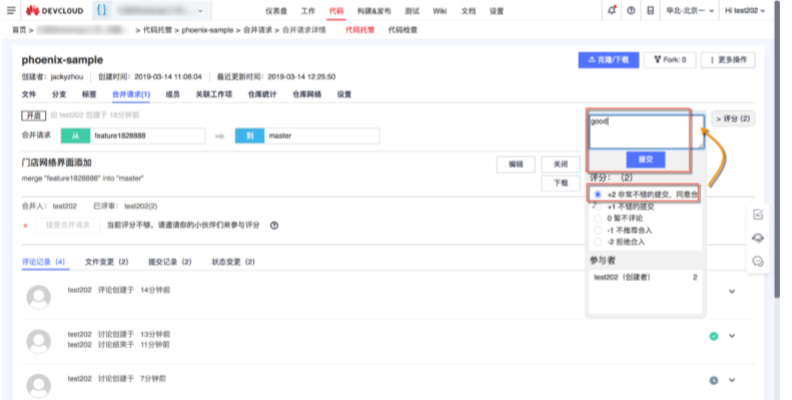Open the 合并请求(1) tab
This screenshot has height=400, width=792.
tap(131, 94)
